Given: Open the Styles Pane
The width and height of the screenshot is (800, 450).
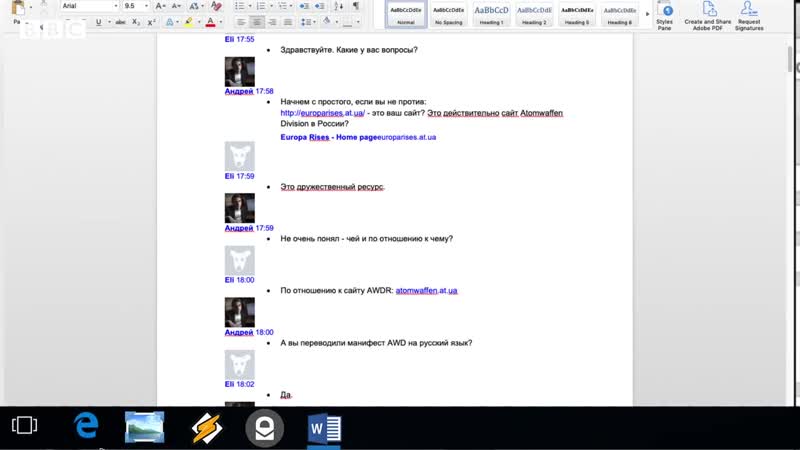Looking at the screenshot, I should [x=664, y=16].
